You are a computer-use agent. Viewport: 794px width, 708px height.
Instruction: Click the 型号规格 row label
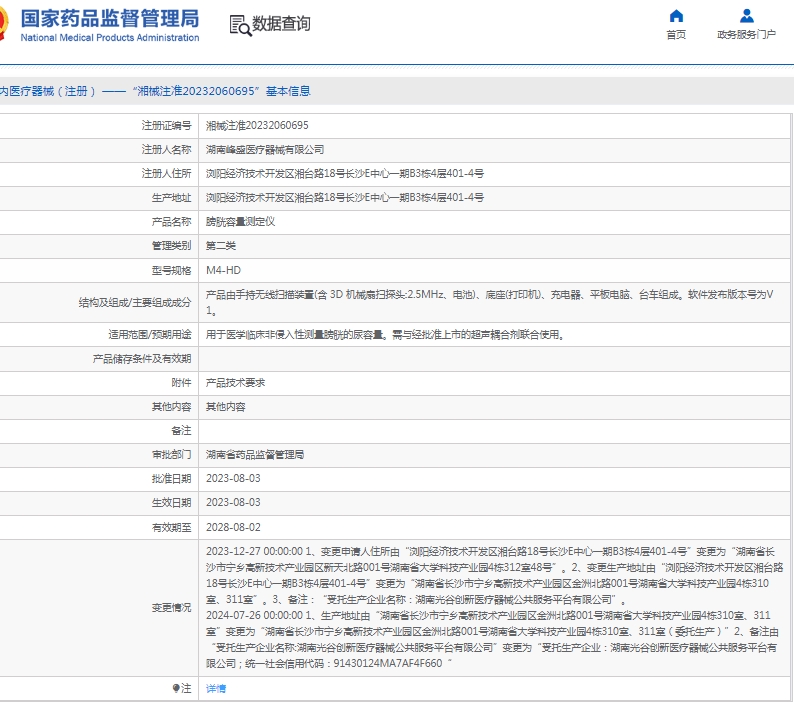[171, 270]
